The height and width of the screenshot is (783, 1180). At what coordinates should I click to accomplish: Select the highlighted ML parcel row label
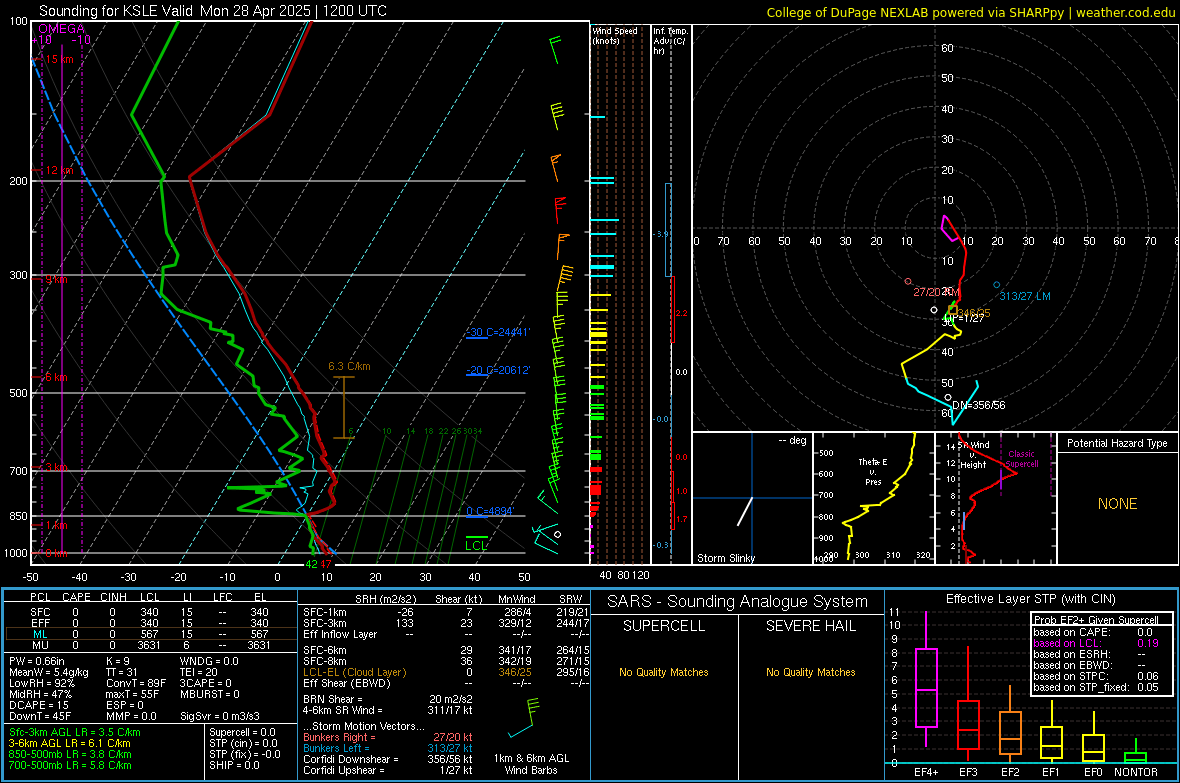[40, 634]
